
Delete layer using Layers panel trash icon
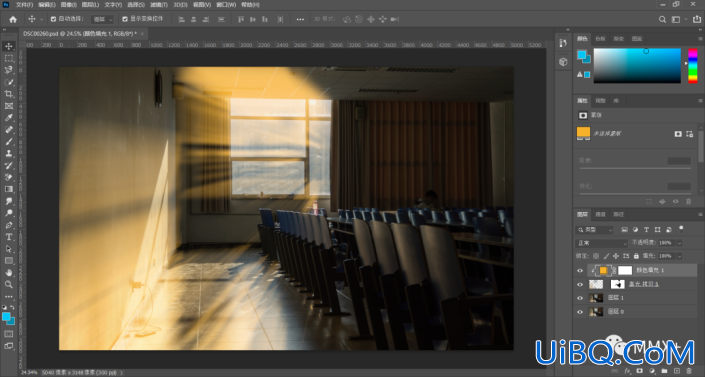(x=689, y=371)
